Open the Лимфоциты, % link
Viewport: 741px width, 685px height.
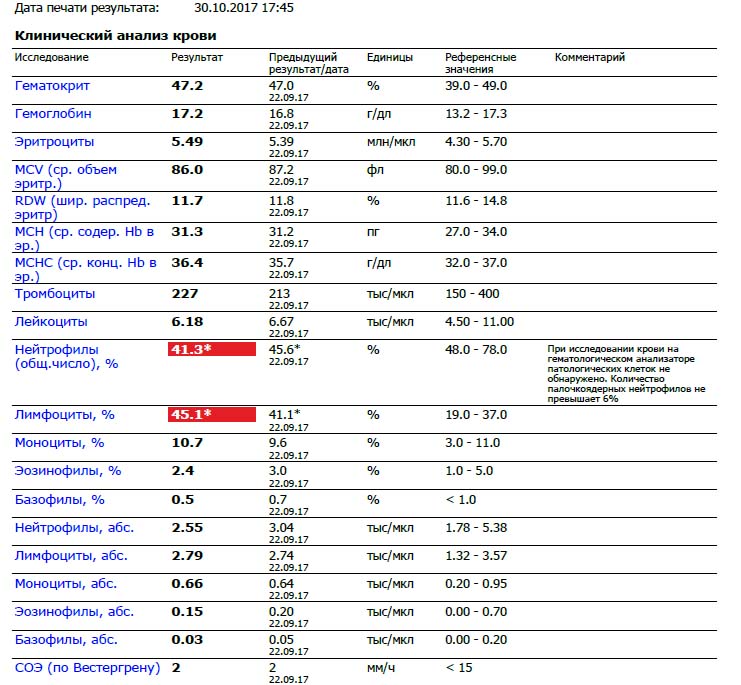[x=65, y=415]
